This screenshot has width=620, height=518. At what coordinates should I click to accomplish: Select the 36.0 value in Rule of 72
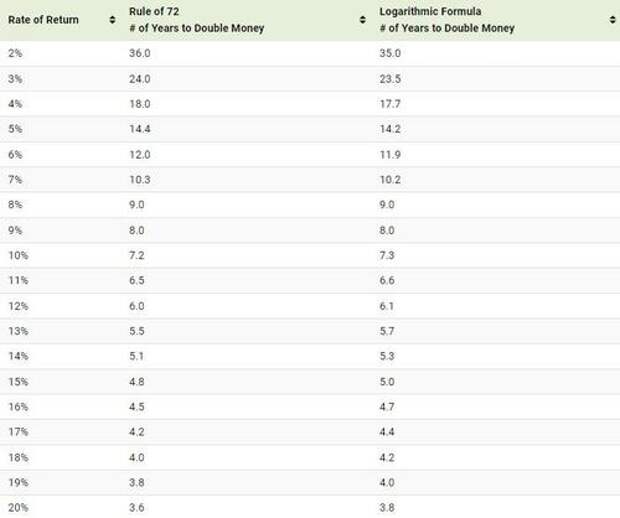click(140, 53)
